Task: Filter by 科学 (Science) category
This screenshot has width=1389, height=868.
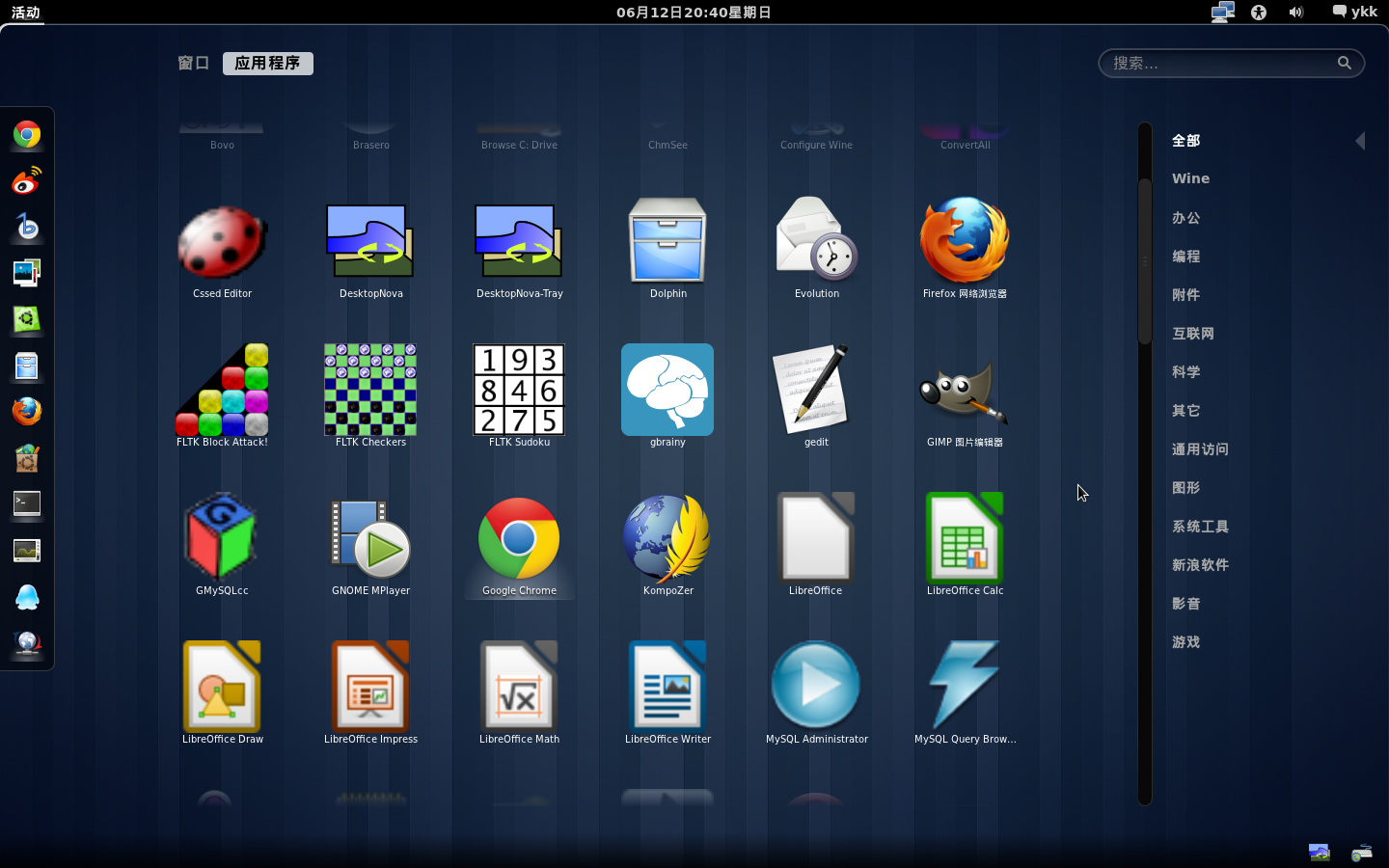Action: (1186, 372)
